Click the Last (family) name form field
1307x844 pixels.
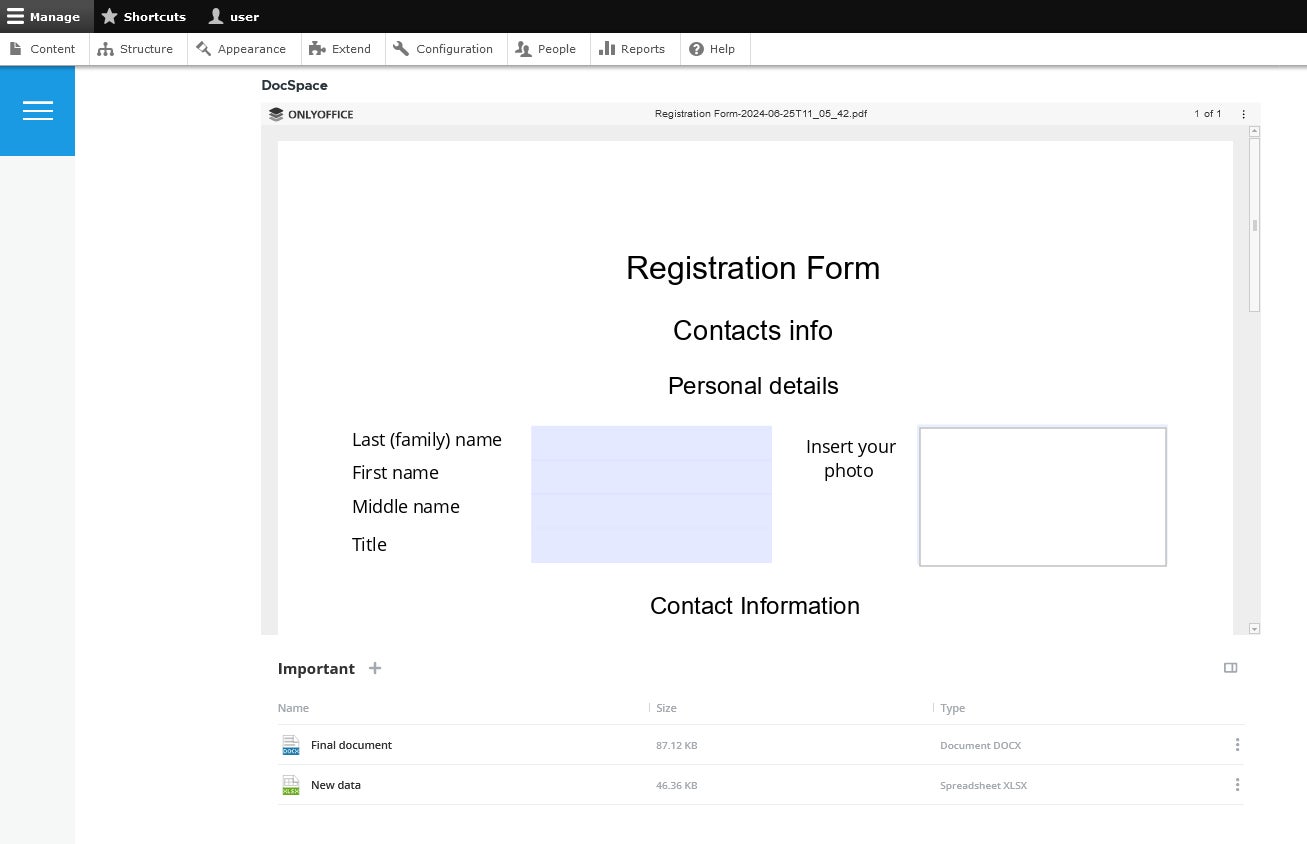point(651,442)
